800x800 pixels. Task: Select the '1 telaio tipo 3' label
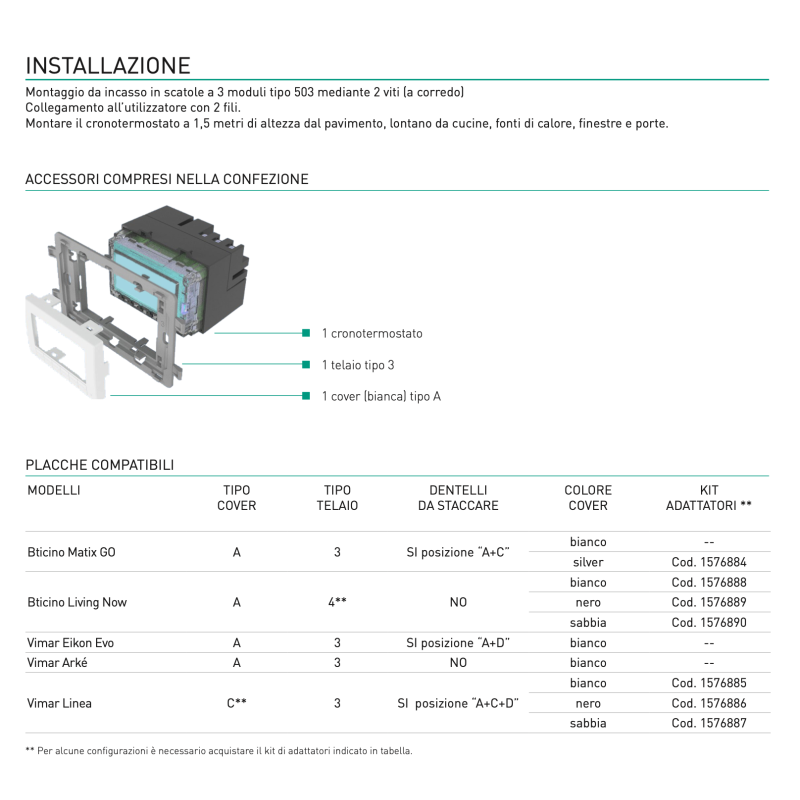coord(358,365)
